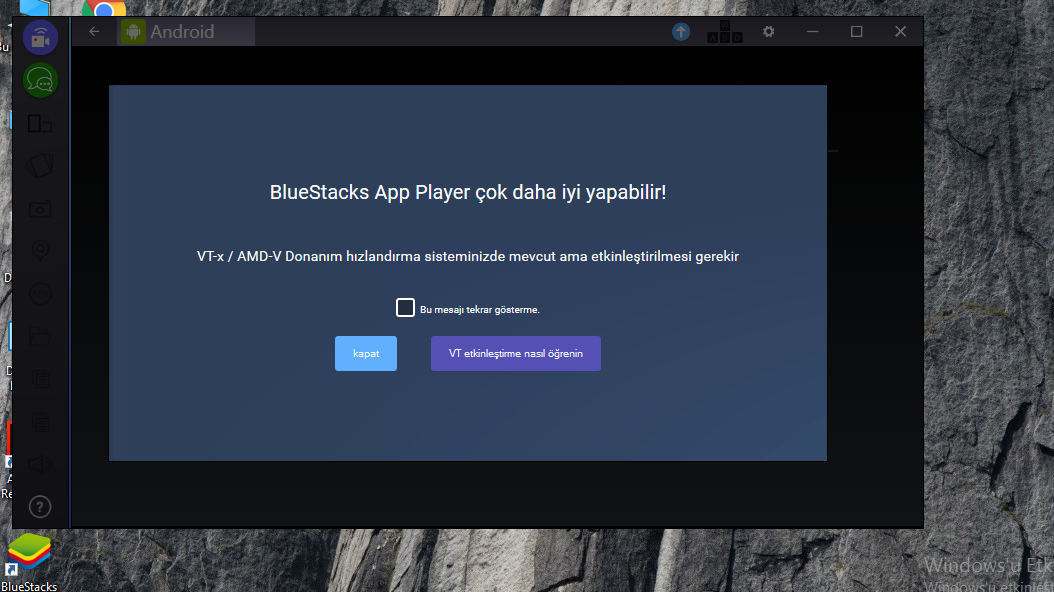Check 'Bu mesajı tekrar gösterme' checkbox
The width and height of the screenshot is (1054, 592).
pos(405,308)
